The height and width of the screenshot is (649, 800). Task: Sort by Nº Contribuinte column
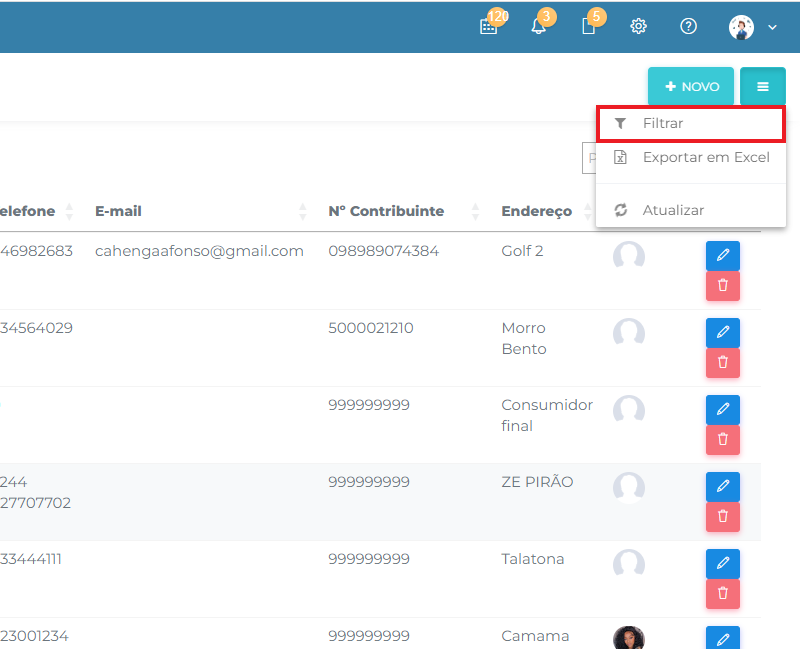pos(386,211)
